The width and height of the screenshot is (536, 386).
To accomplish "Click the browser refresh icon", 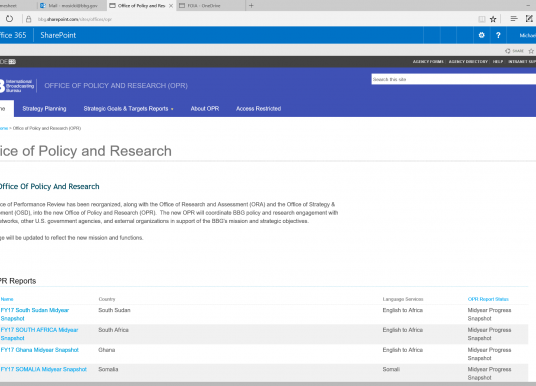I will point(9,19).
